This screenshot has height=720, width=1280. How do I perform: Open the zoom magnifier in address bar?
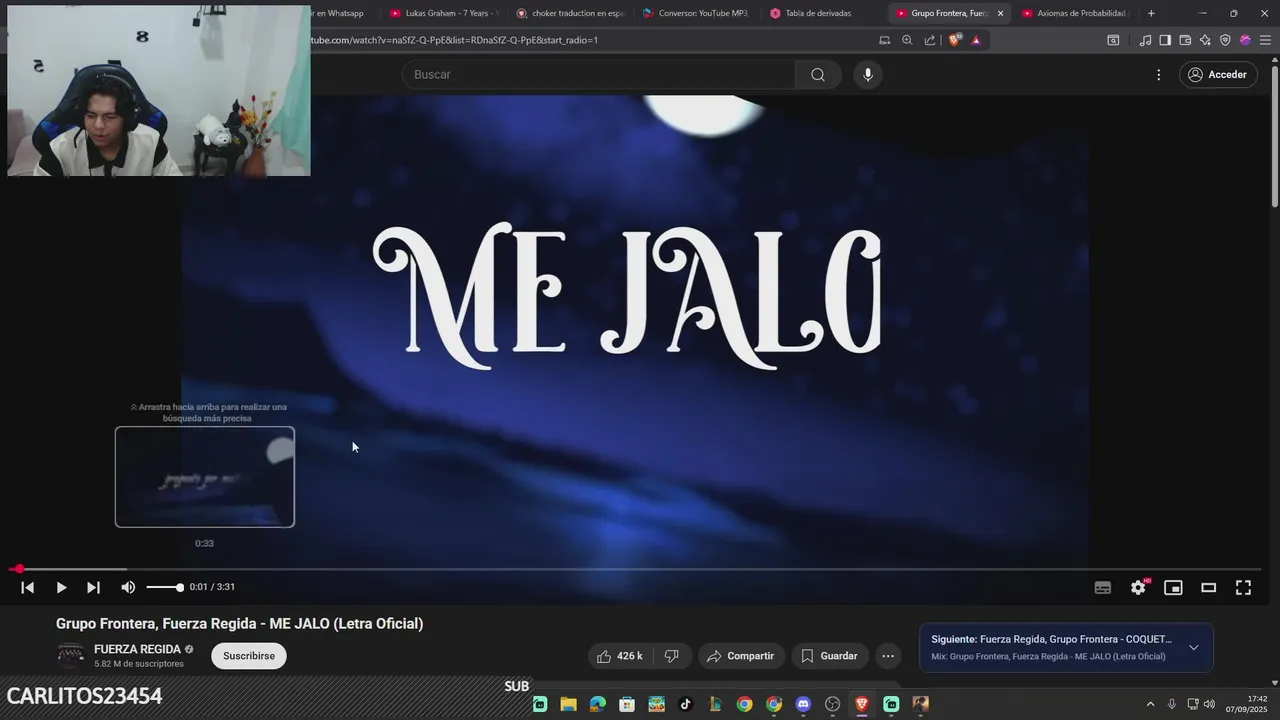907,40
